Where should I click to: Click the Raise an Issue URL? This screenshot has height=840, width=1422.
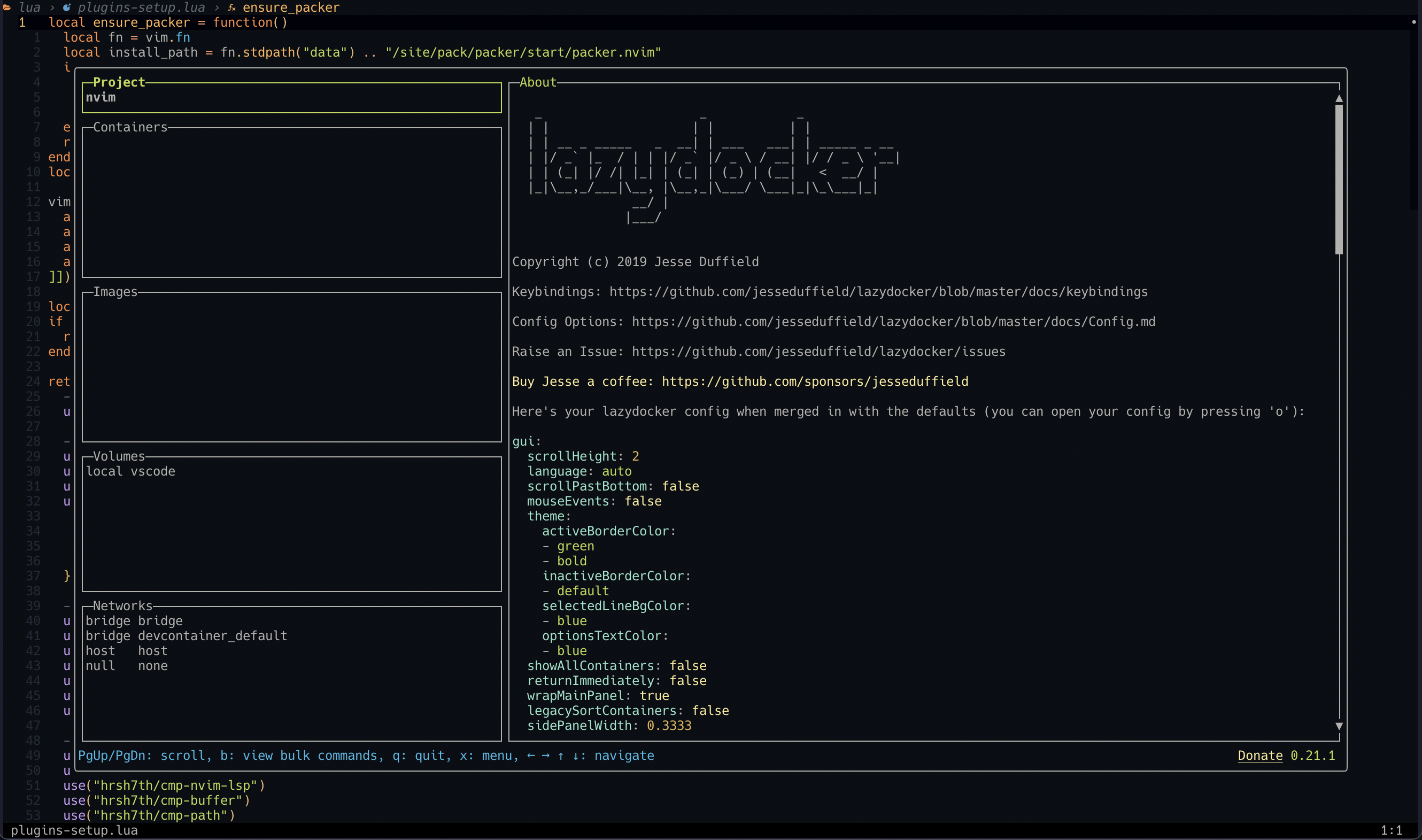tap(818, 352)
